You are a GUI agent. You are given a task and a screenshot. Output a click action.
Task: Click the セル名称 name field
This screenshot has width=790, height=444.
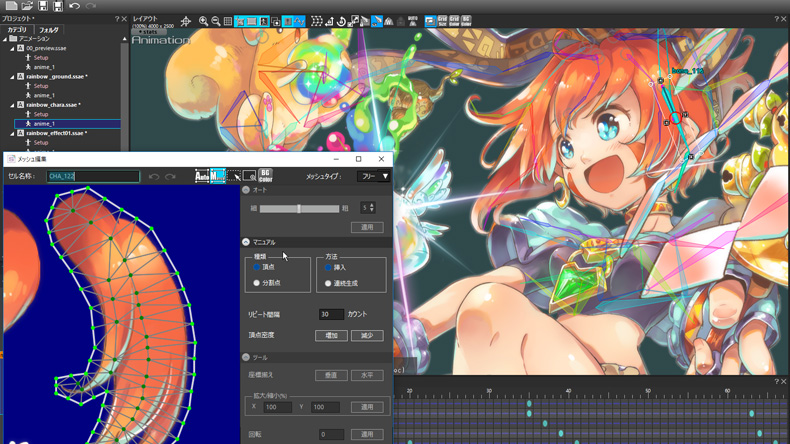[x=93, y=176]
